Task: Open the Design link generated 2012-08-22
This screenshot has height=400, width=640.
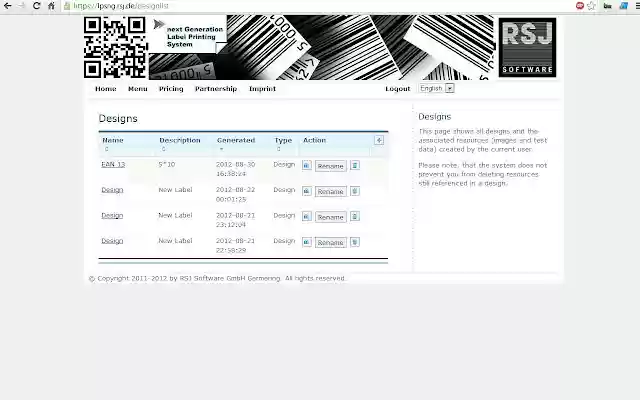Action: [112, 190]
